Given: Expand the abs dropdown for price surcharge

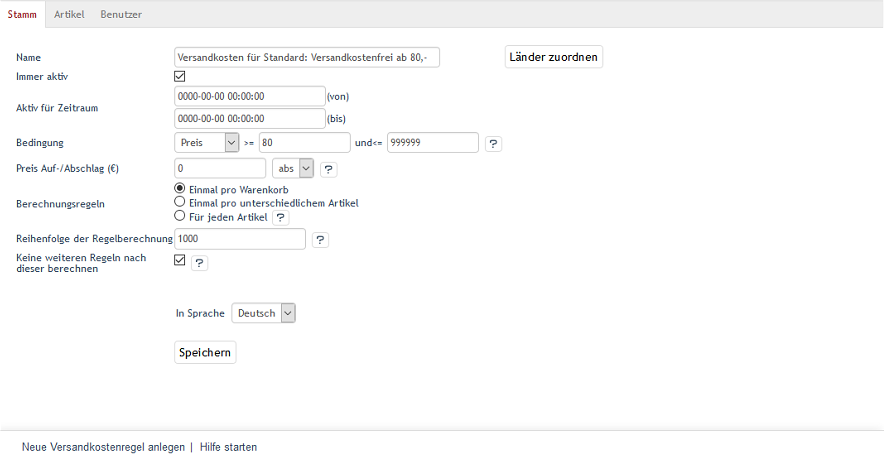Looking at the screenshot, I should [293, 169].
